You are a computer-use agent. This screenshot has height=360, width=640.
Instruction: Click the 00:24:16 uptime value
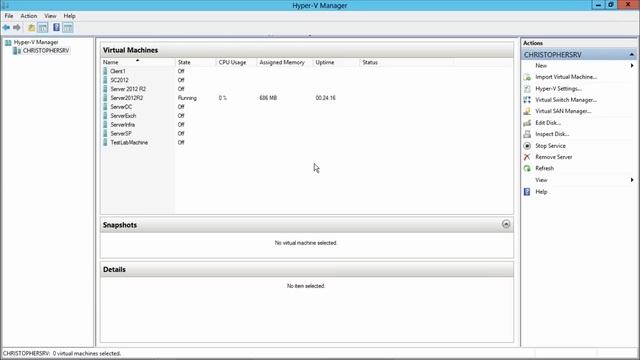coord(325,98)
